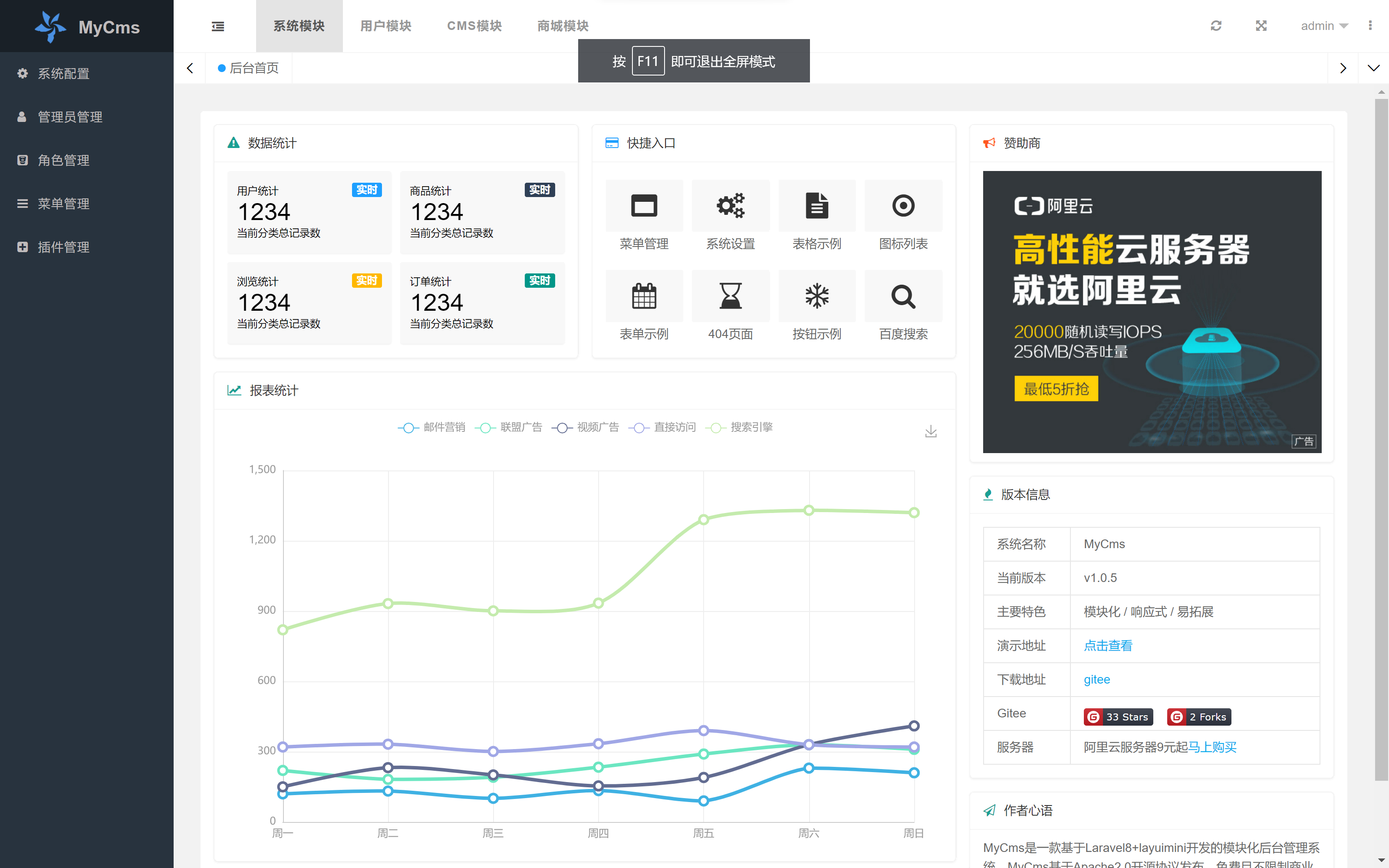
Task: Open 系统配置 in the sidebar
Action: pyautogui.click(x=87, y=73)
